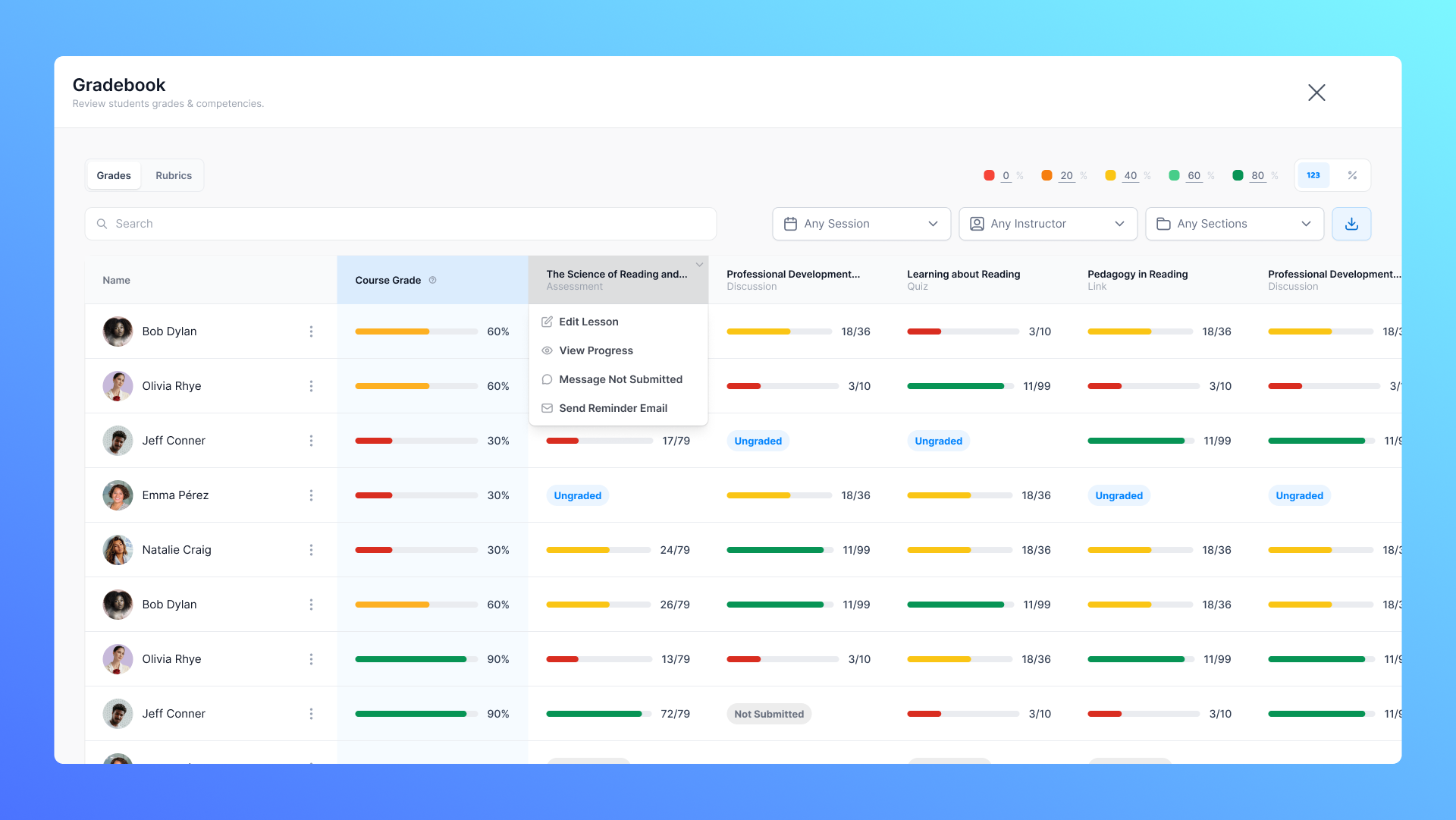1456x820 pixels.
Task: Click the 60 percent threshold value
Action: pos(1194,175)
